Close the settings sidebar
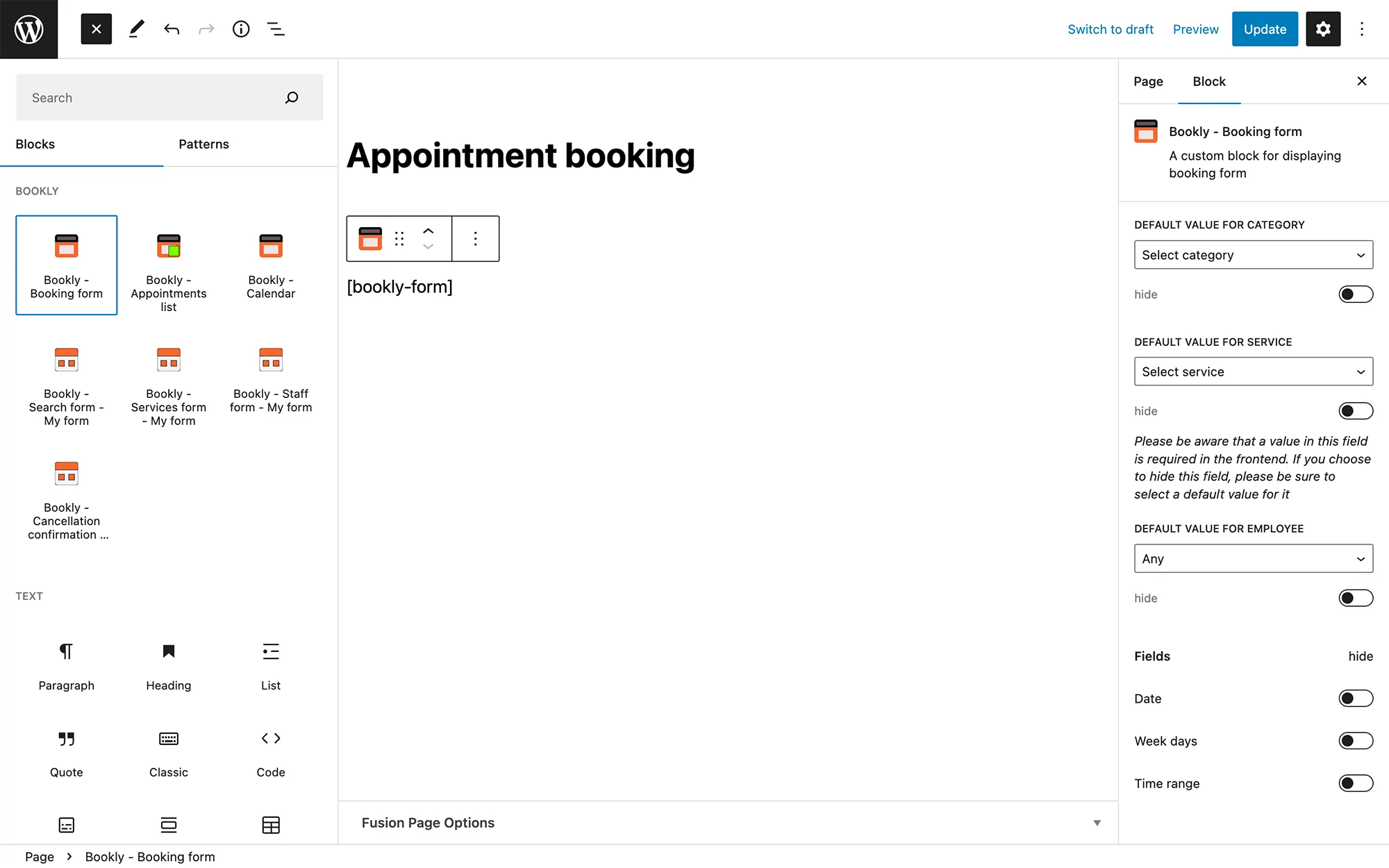This screenshot has width=1389, height=868. pyautogui.click(x=1362, y=81)
